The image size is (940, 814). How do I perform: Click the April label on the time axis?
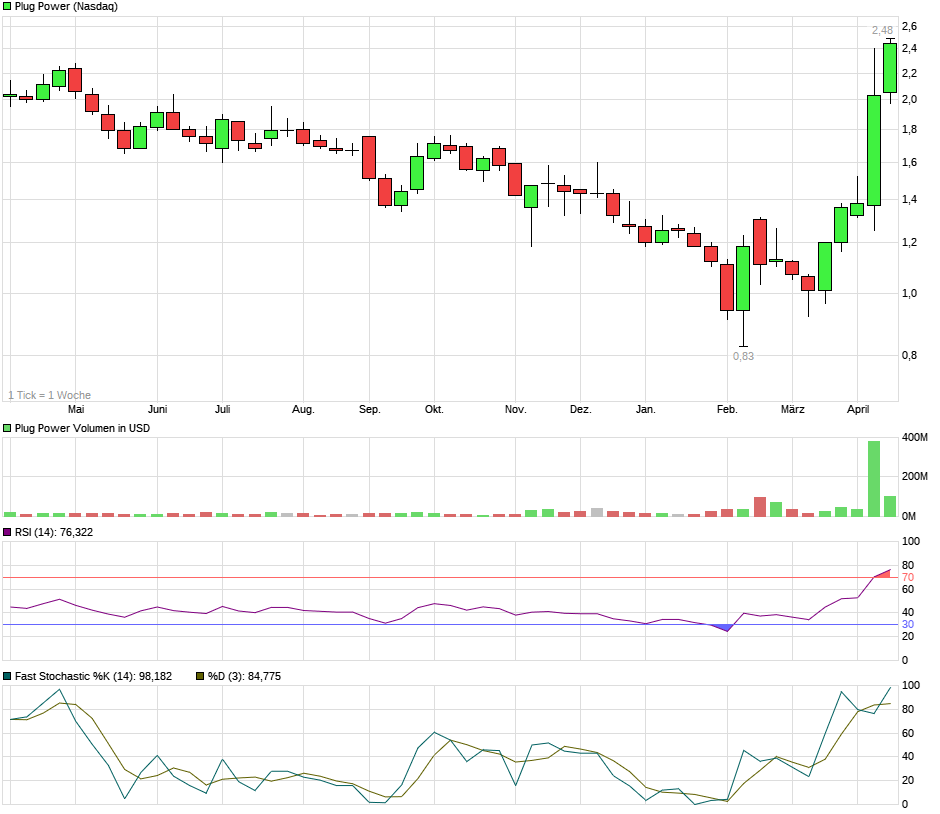(x=858, y=409)
